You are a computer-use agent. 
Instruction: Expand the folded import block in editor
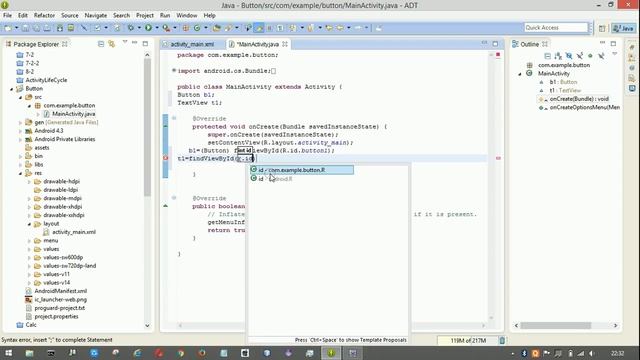coord(173,70)
